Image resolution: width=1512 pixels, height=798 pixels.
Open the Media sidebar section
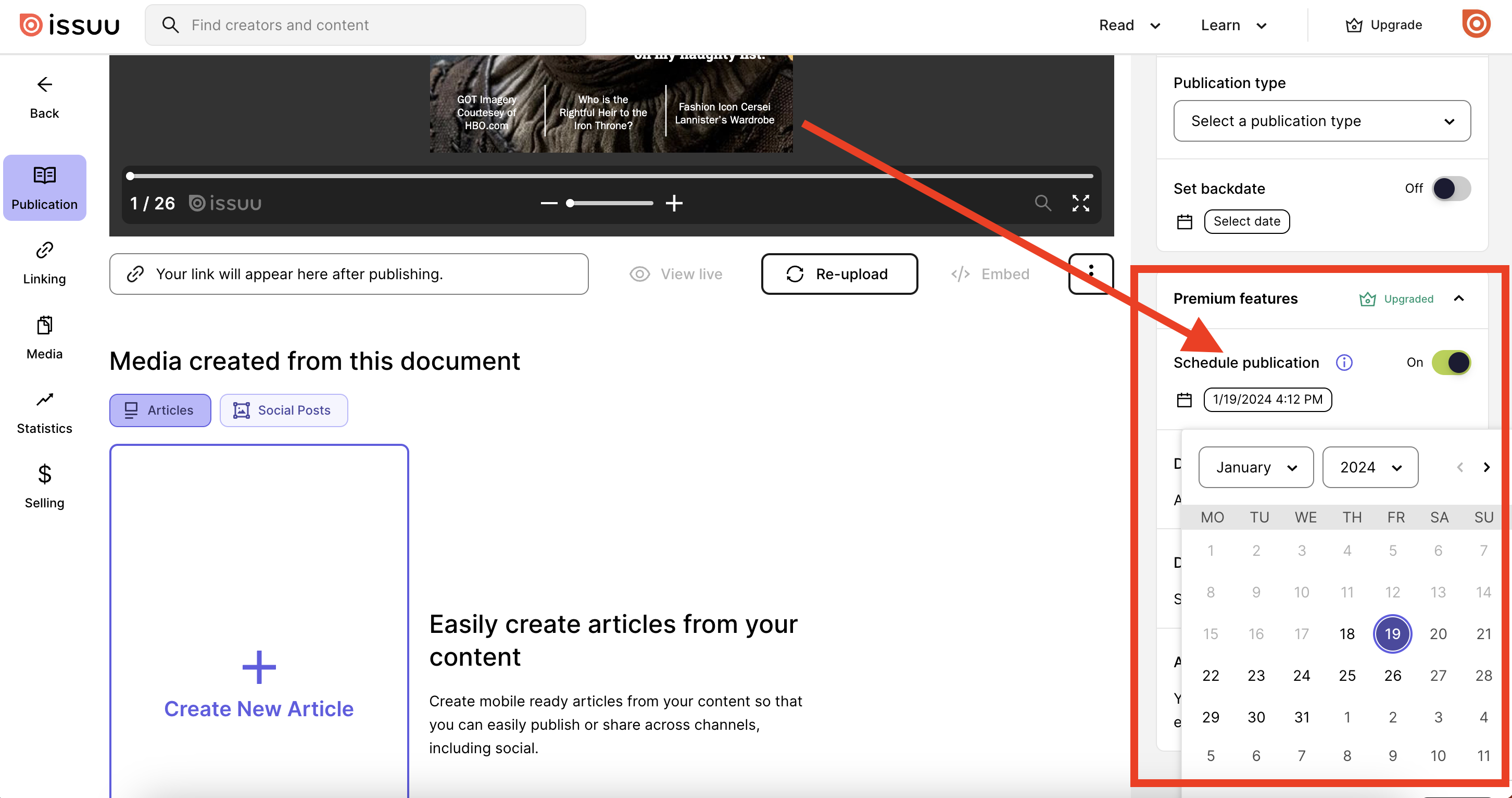tap(45, 338)
